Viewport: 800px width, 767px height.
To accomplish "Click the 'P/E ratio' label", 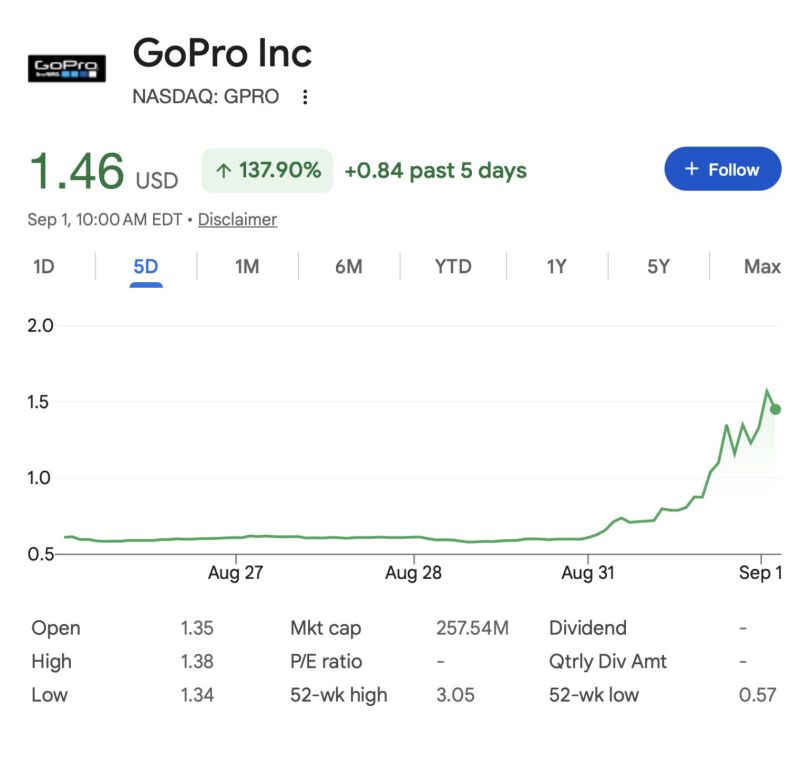I will [326, 662].
